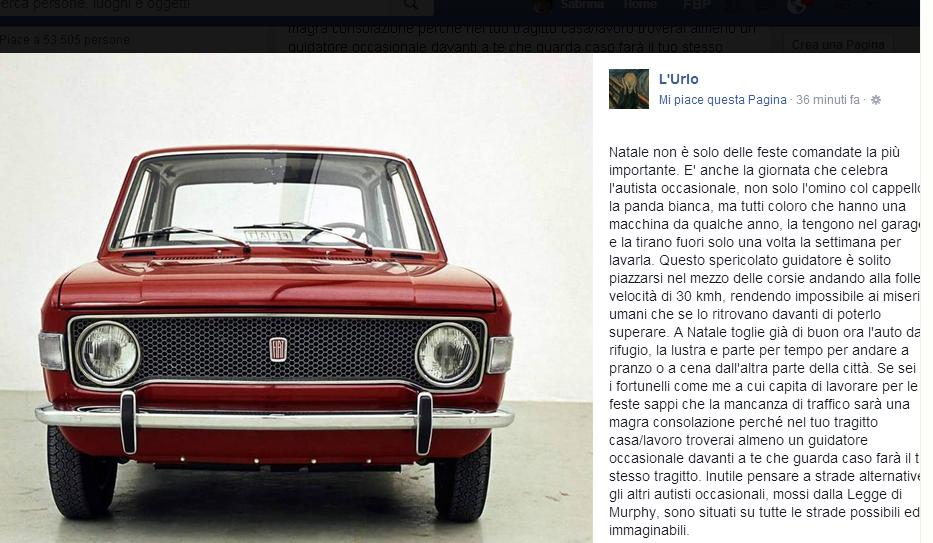Click "Mi piace questa Pagina" link

click(722, 100)
